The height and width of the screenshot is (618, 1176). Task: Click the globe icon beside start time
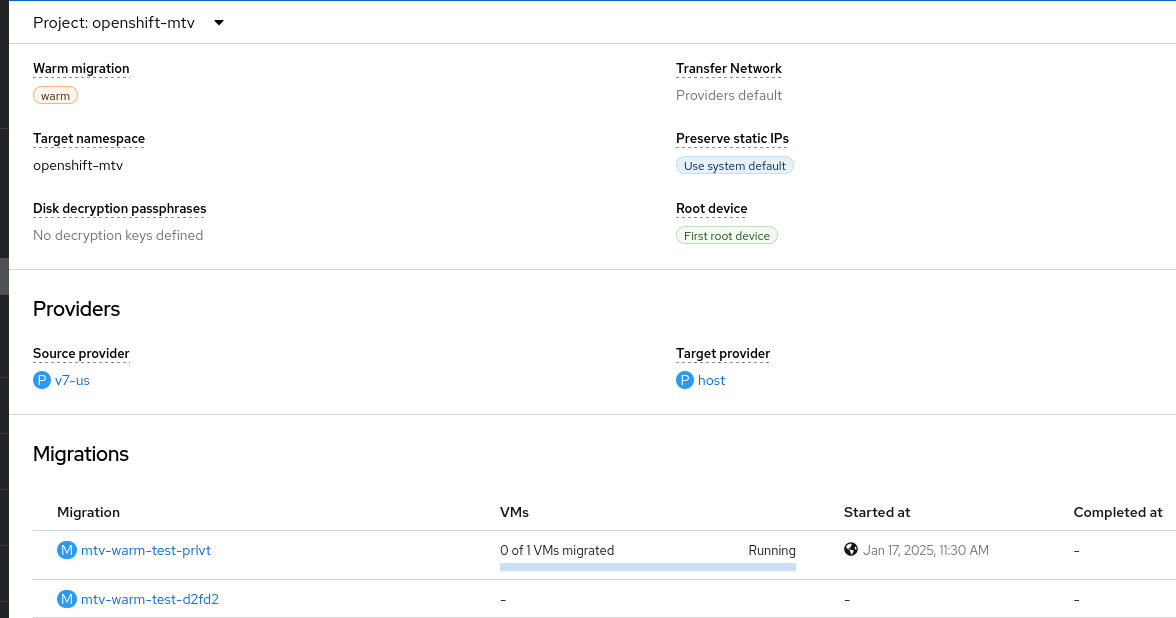coord(851,549)
